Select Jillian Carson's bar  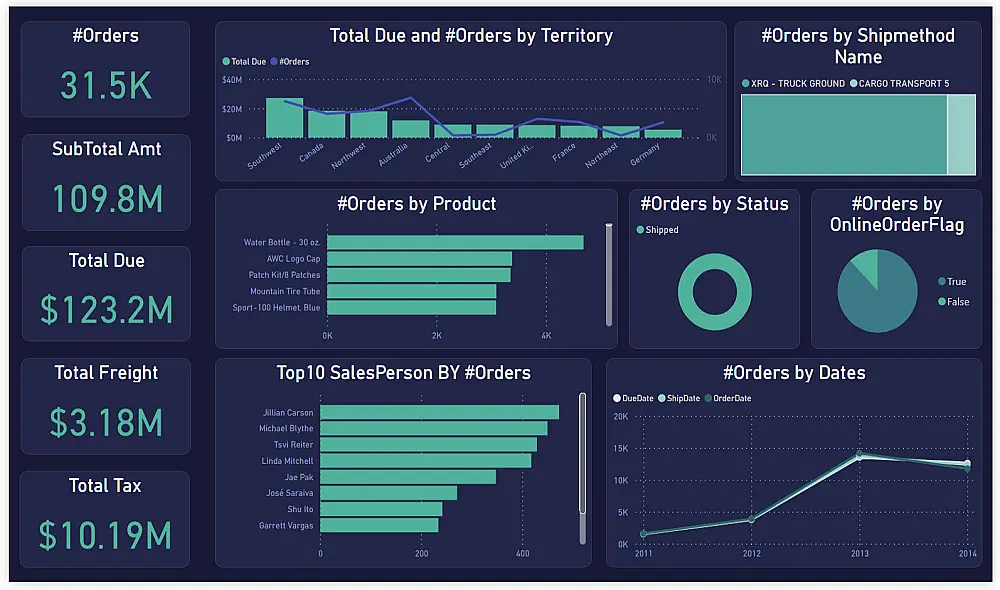click(x=439, y=413)
